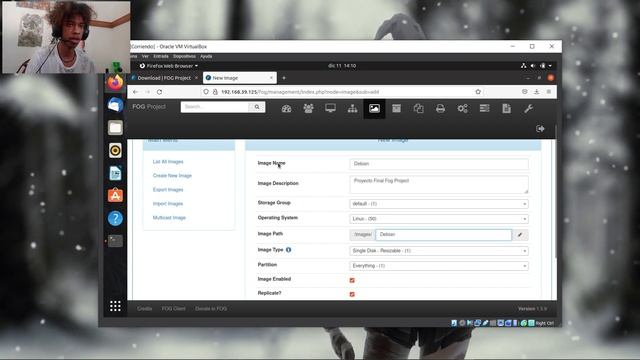Click Multicast Image link
The width and height of the screenshot is (640, 360).
coord(169,218)
